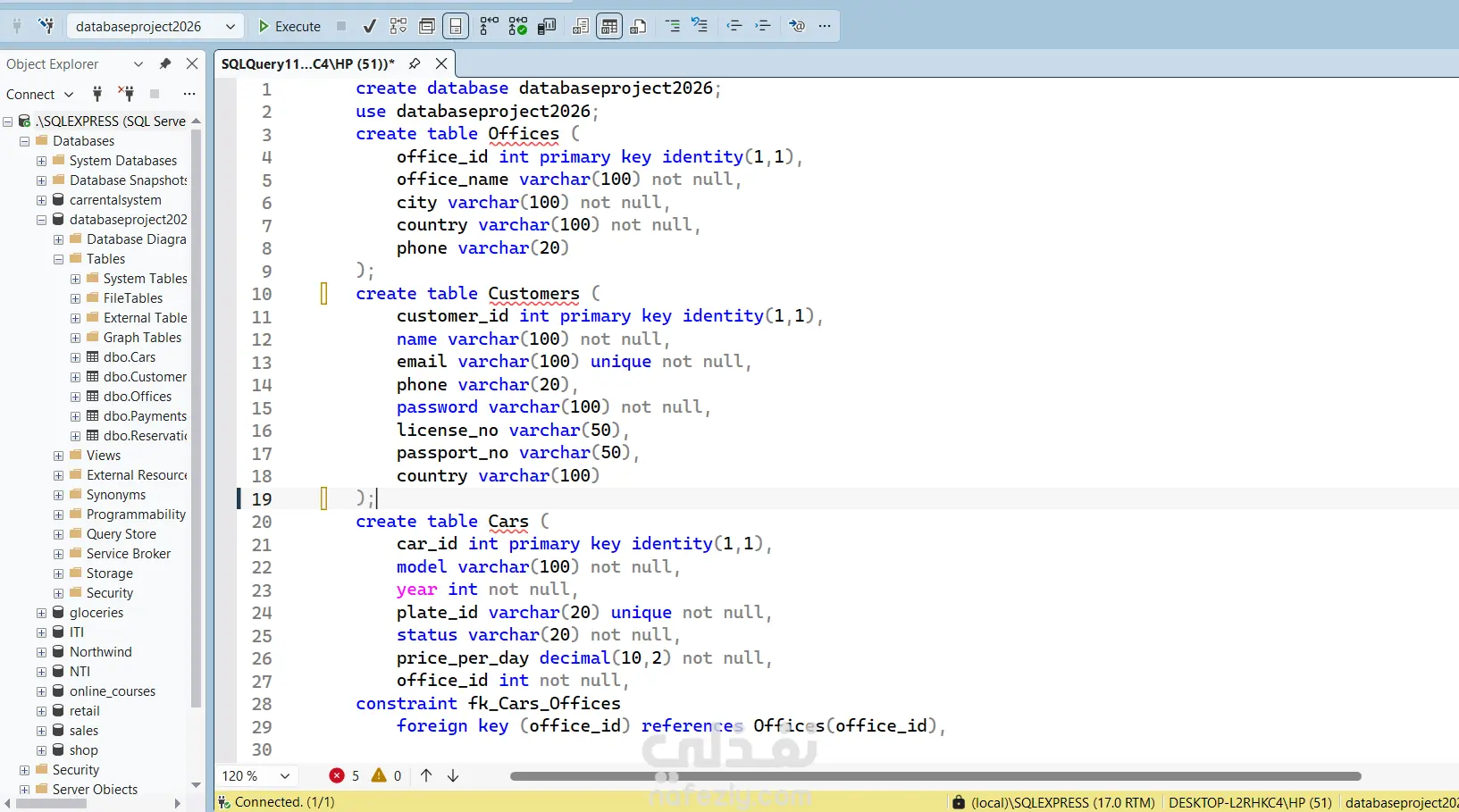Increase the line indent
The height and width of the screenshot is (812, 1459).
pyautogui.click(x=763, y=26)
